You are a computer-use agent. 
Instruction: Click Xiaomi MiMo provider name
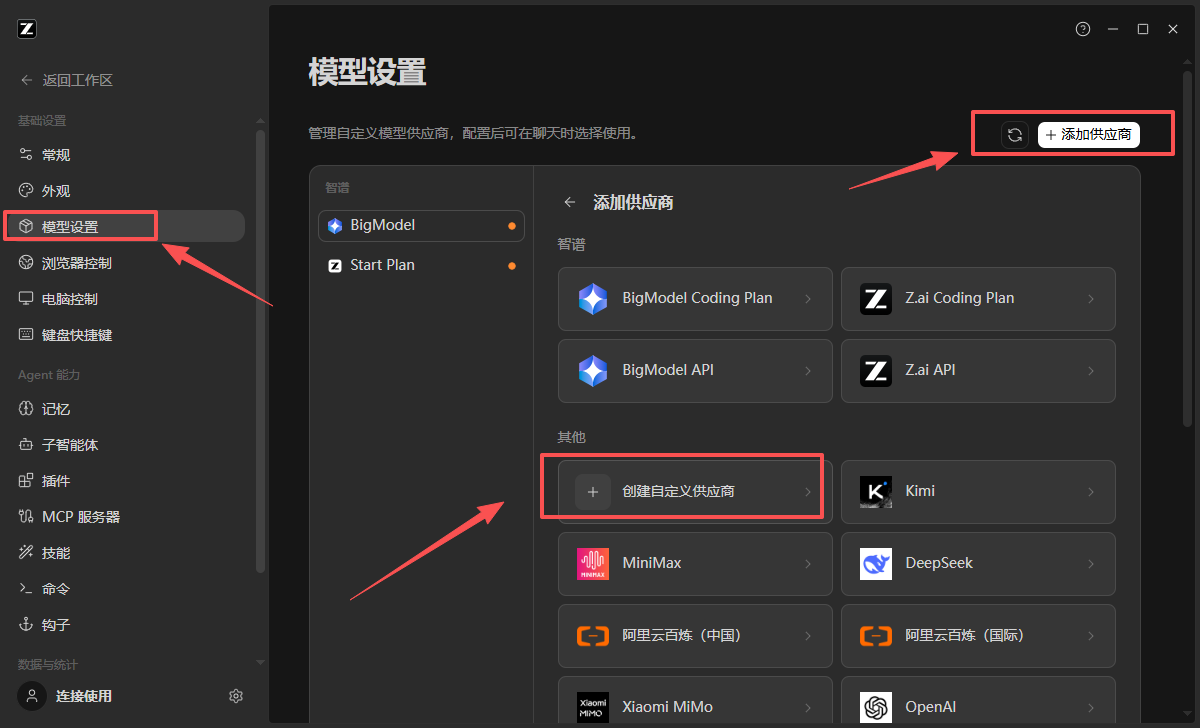pyautogui.click(x=668, y=707)
